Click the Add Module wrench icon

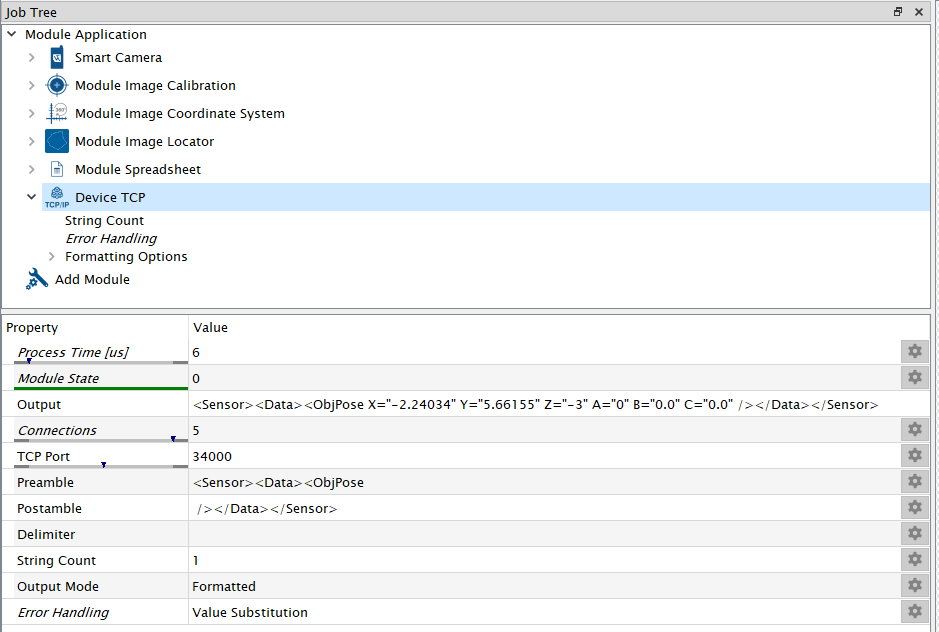tap(37, 279)
